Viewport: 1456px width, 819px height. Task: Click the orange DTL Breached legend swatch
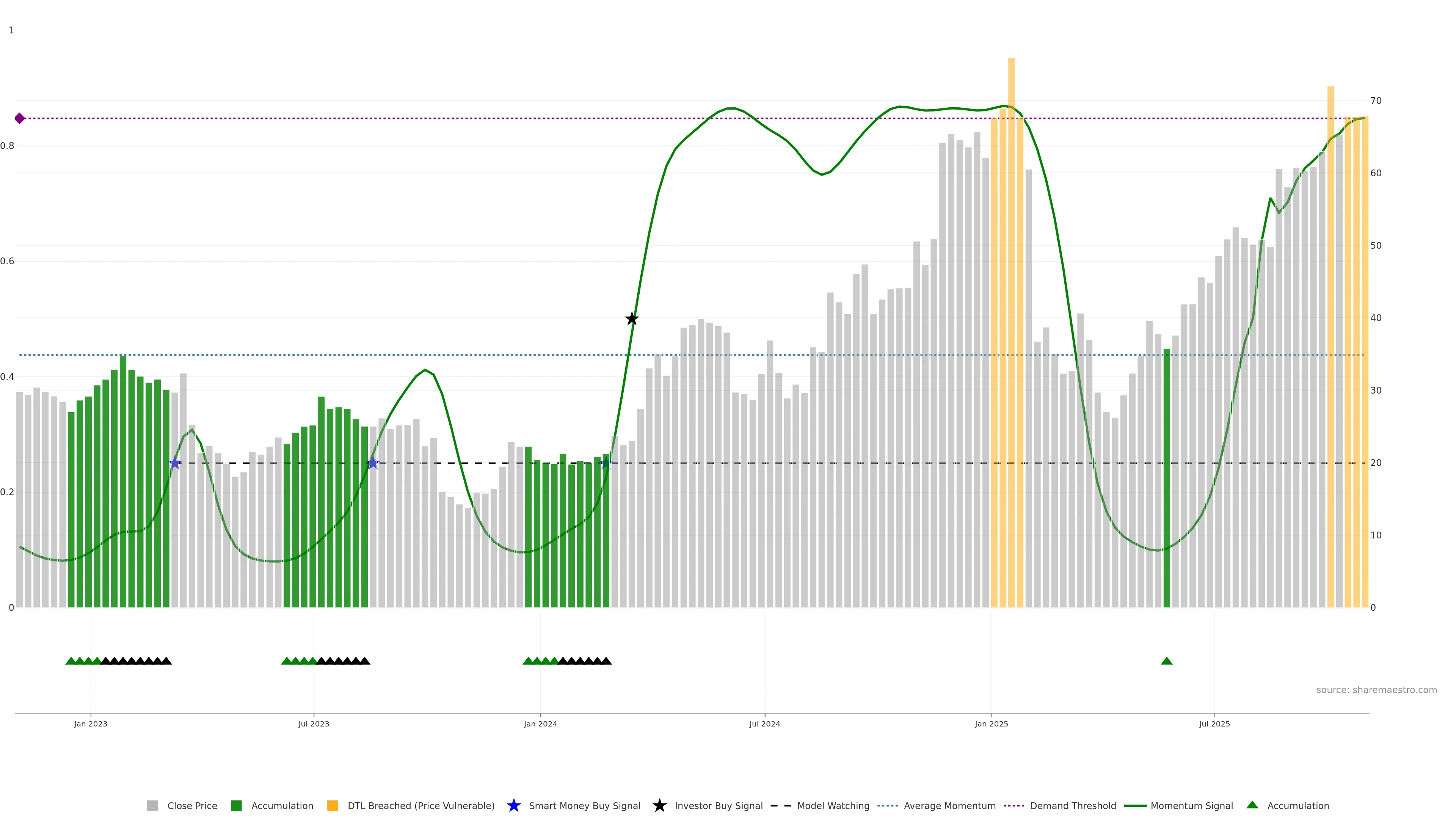[x=333, y=805]
